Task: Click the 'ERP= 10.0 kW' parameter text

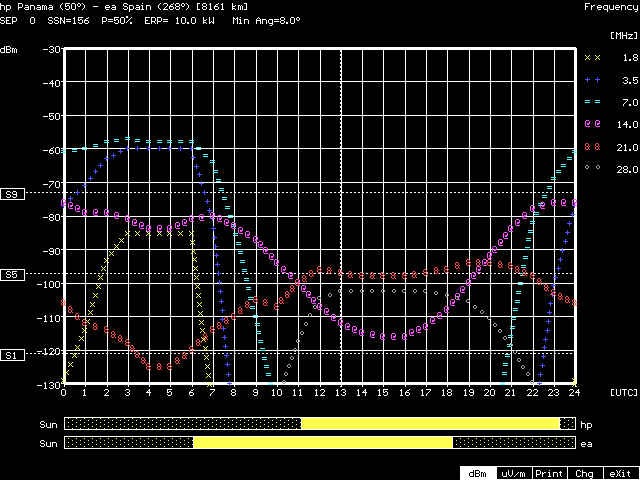Action: pos(179,21)
